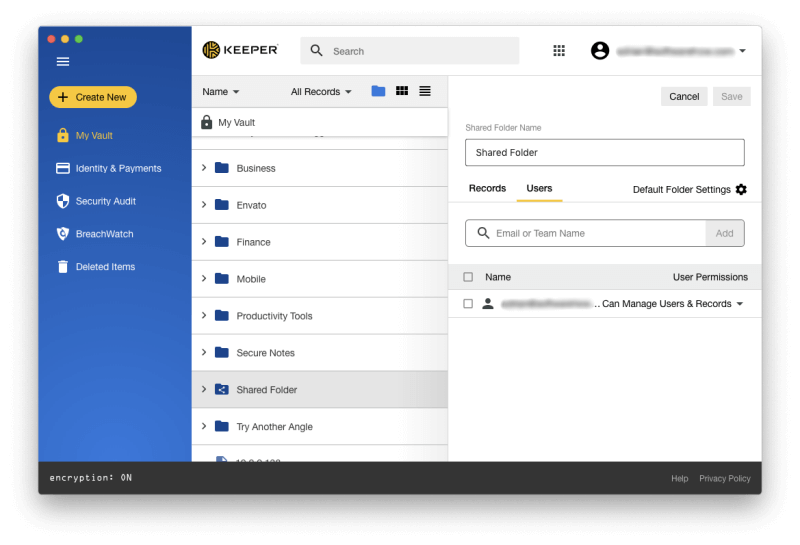Click the My Vault lock icon in sidebar
The image size is (800, 545).
click(x=63, y=135)
